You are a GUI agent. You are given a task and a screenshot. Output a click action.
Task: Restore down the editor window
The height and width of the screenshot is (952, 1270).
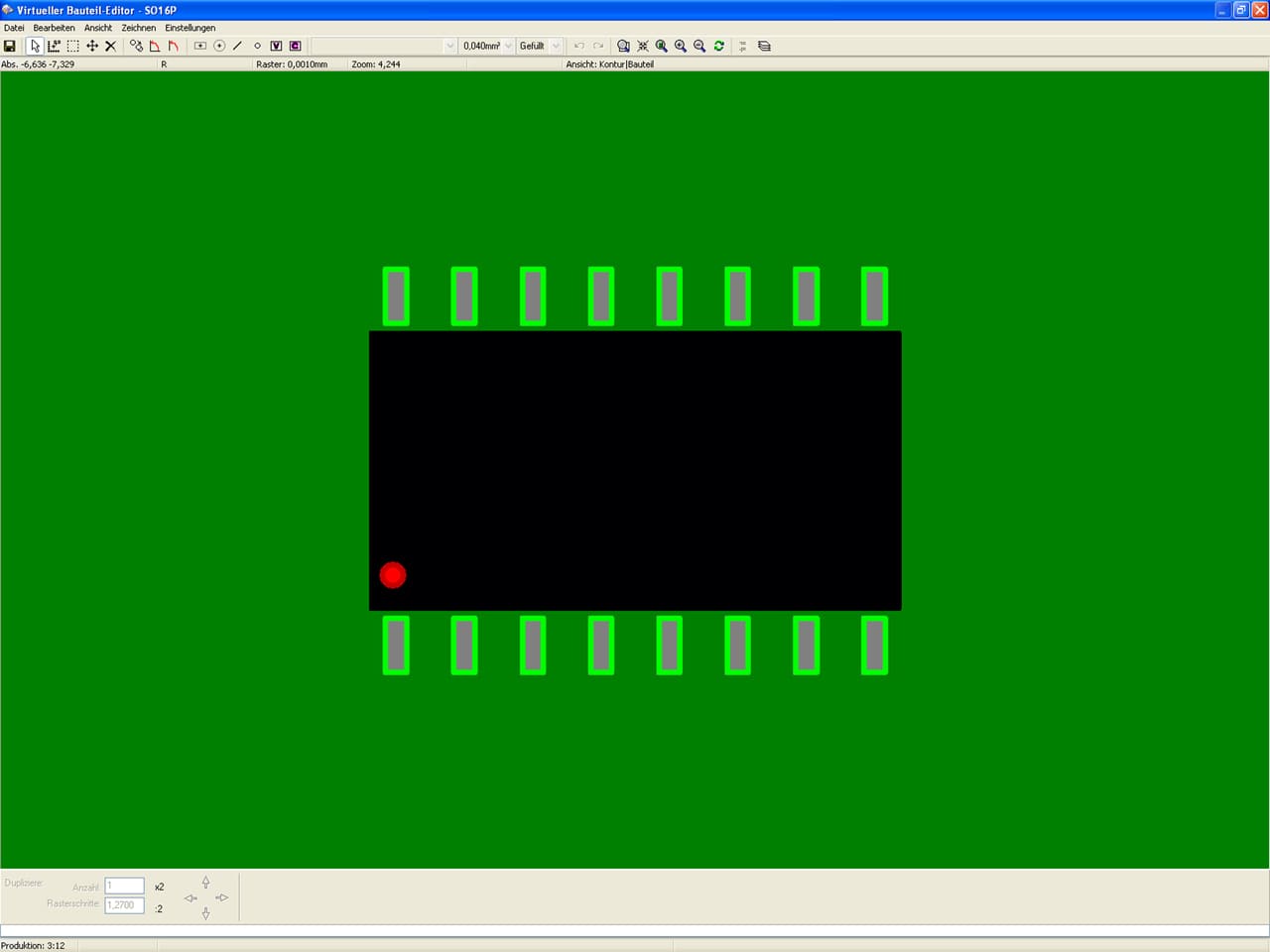coord(1240,10)
